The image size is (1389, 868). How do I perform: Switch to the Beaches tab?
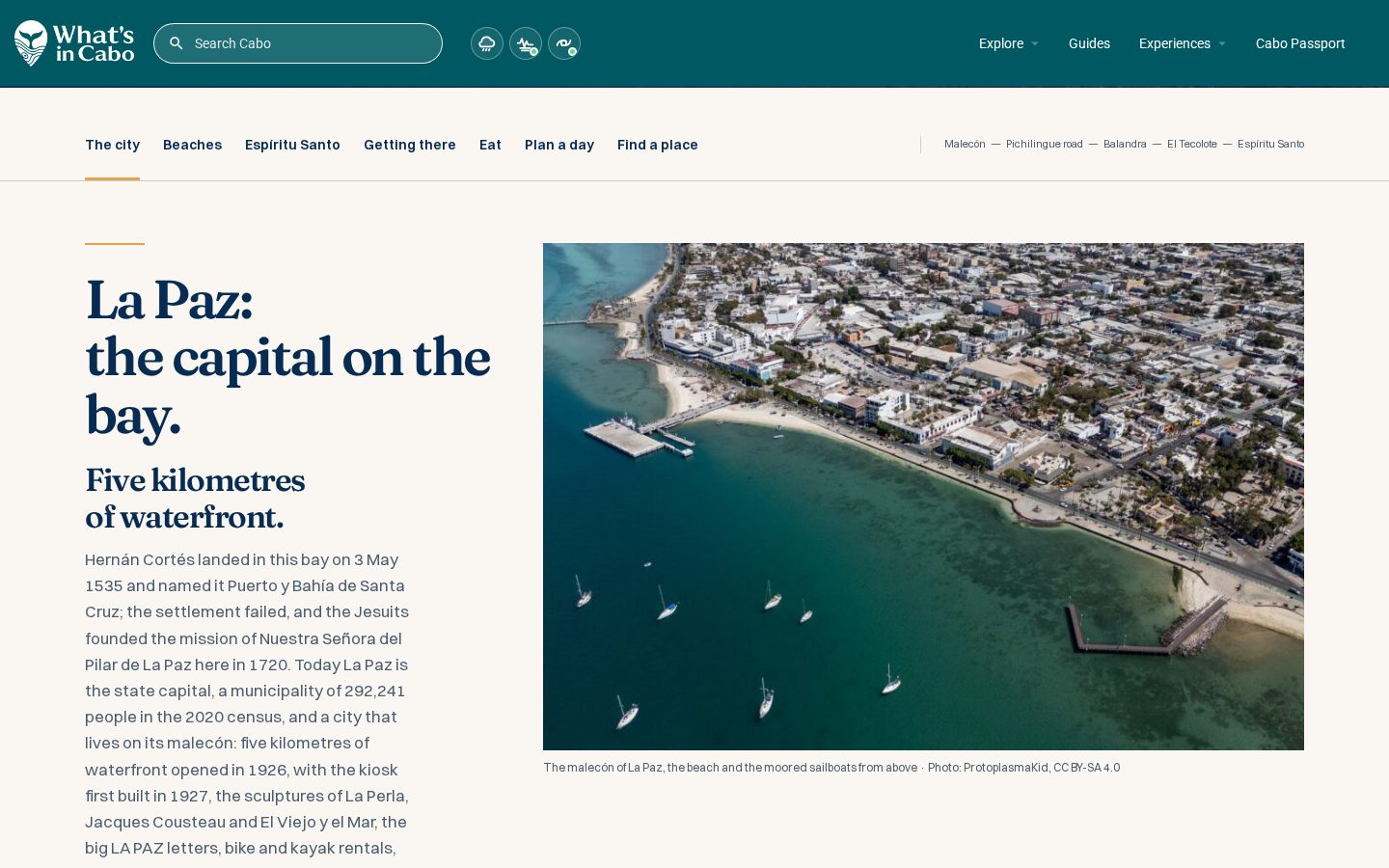(x=192, y=145)
